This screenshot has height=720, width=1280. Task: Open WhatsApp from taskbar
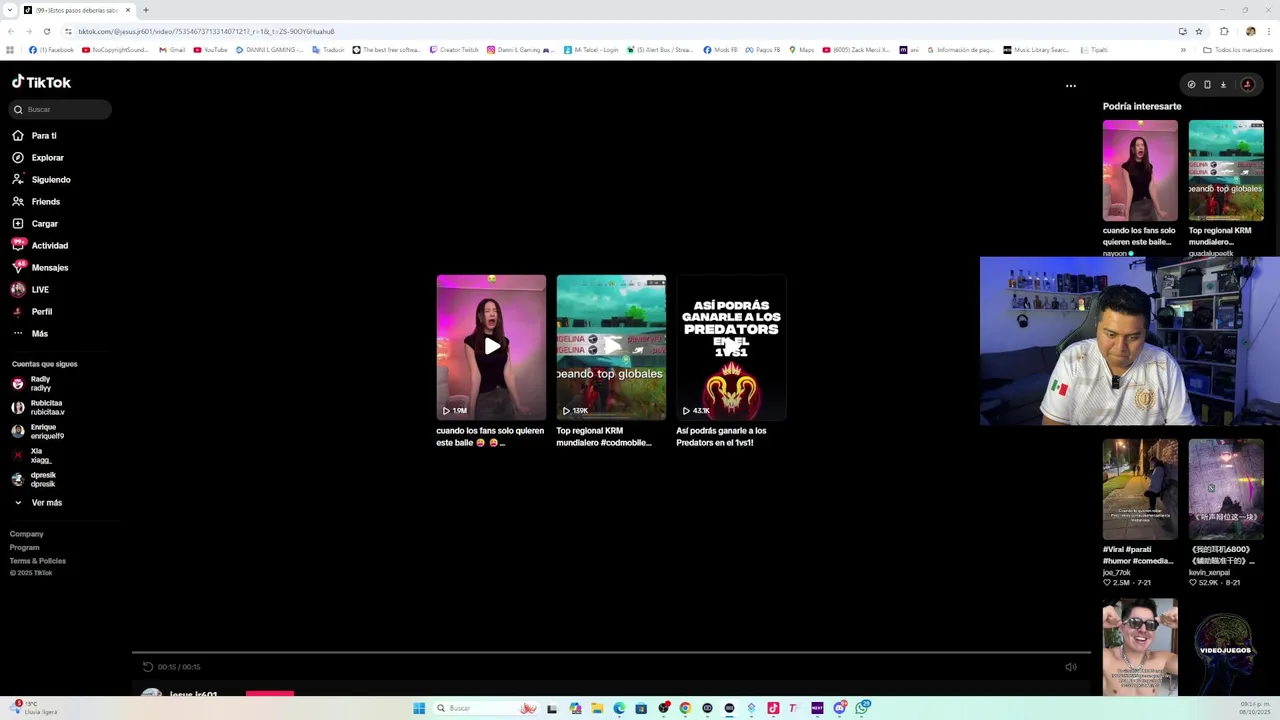(x=862, y=708)
